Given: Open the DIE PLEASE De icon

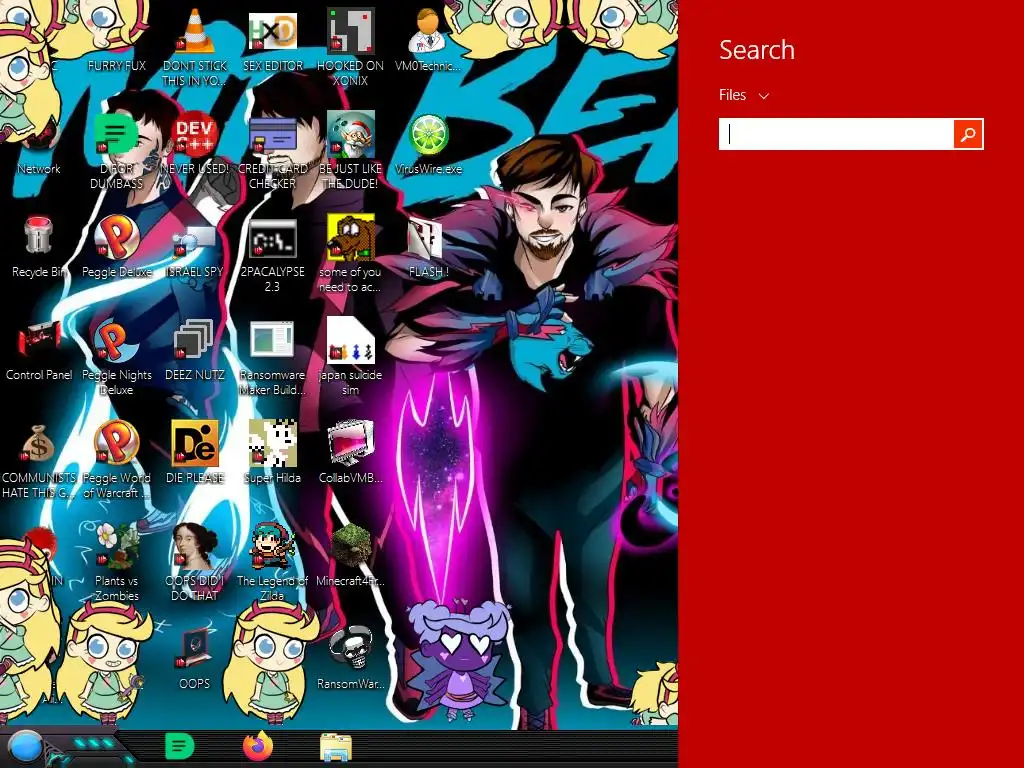Looking at the screenshot, I should point(195,443).
